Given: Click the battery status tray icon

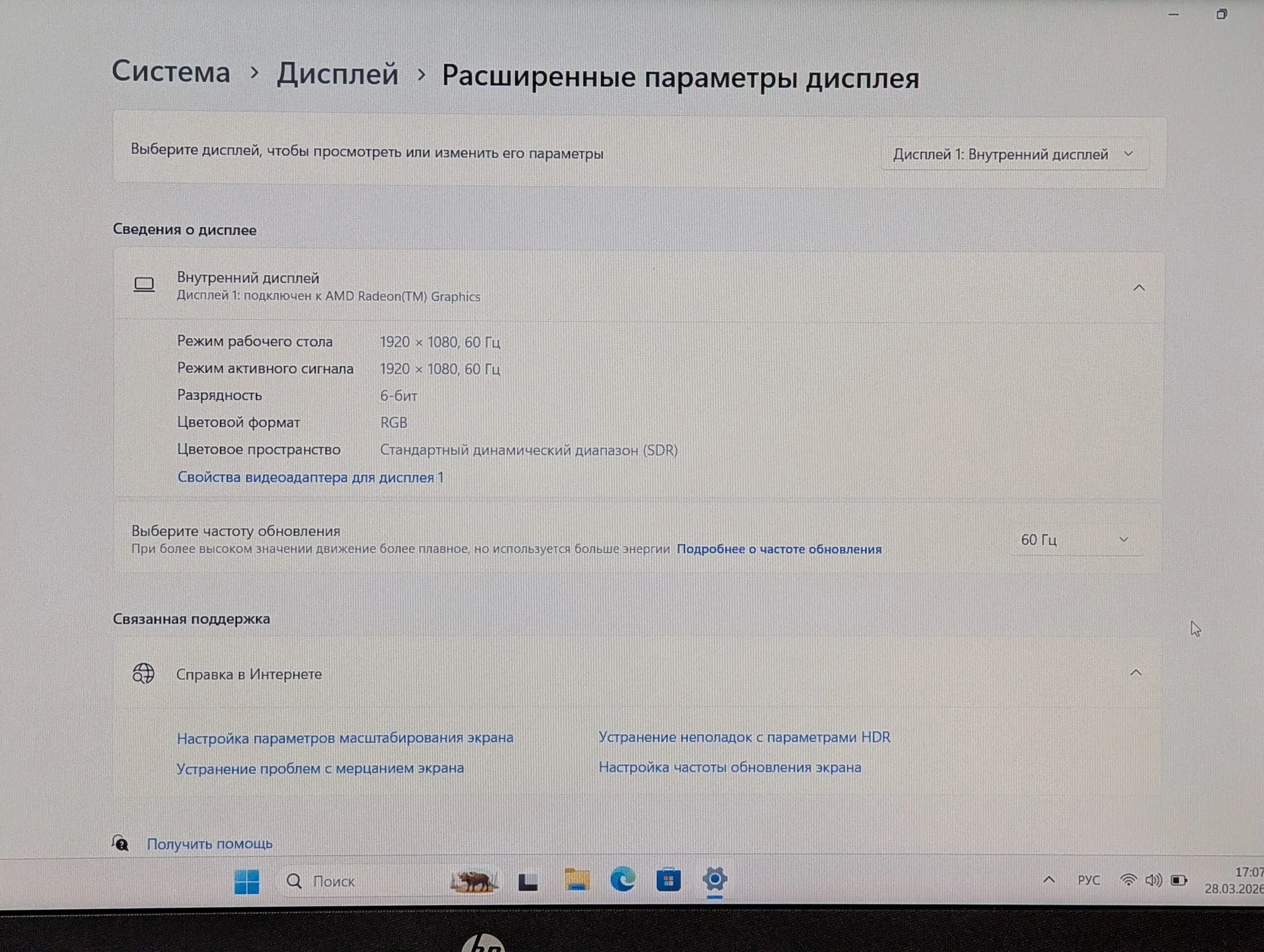Looking at the screenshot, I should [1179, 880].
